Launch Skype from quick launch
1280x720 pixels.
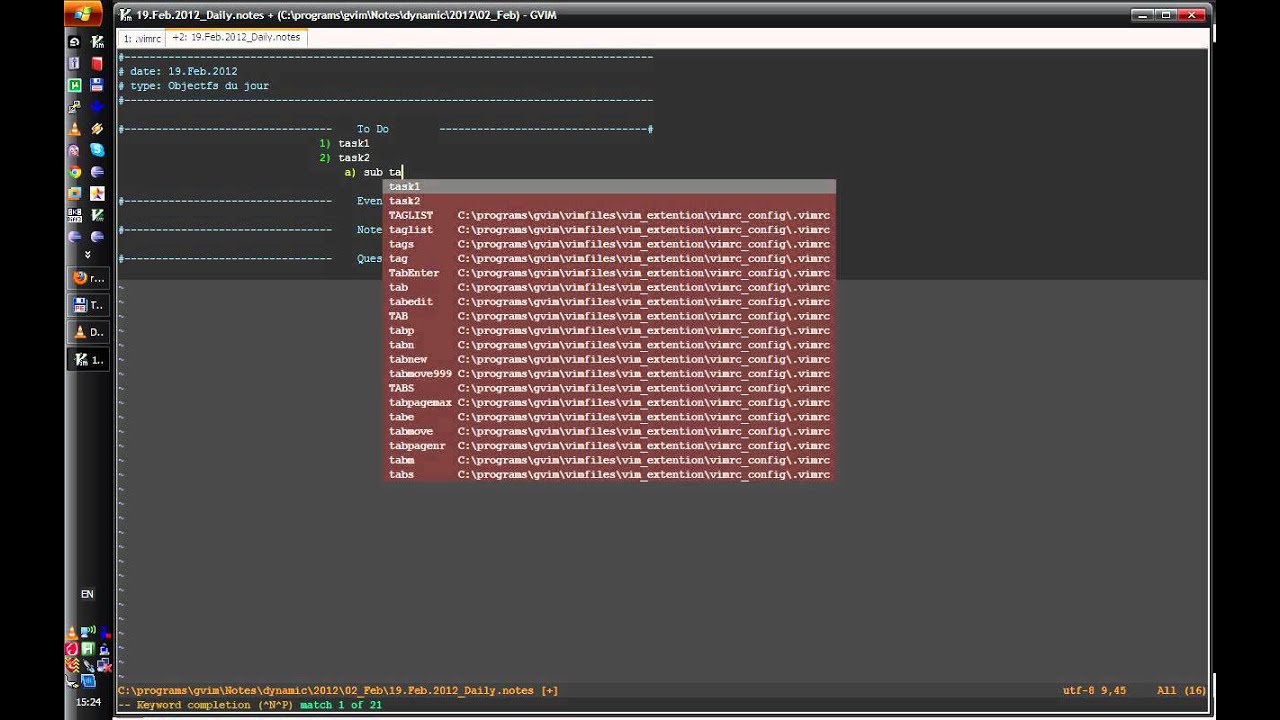(x=97, y=150)
